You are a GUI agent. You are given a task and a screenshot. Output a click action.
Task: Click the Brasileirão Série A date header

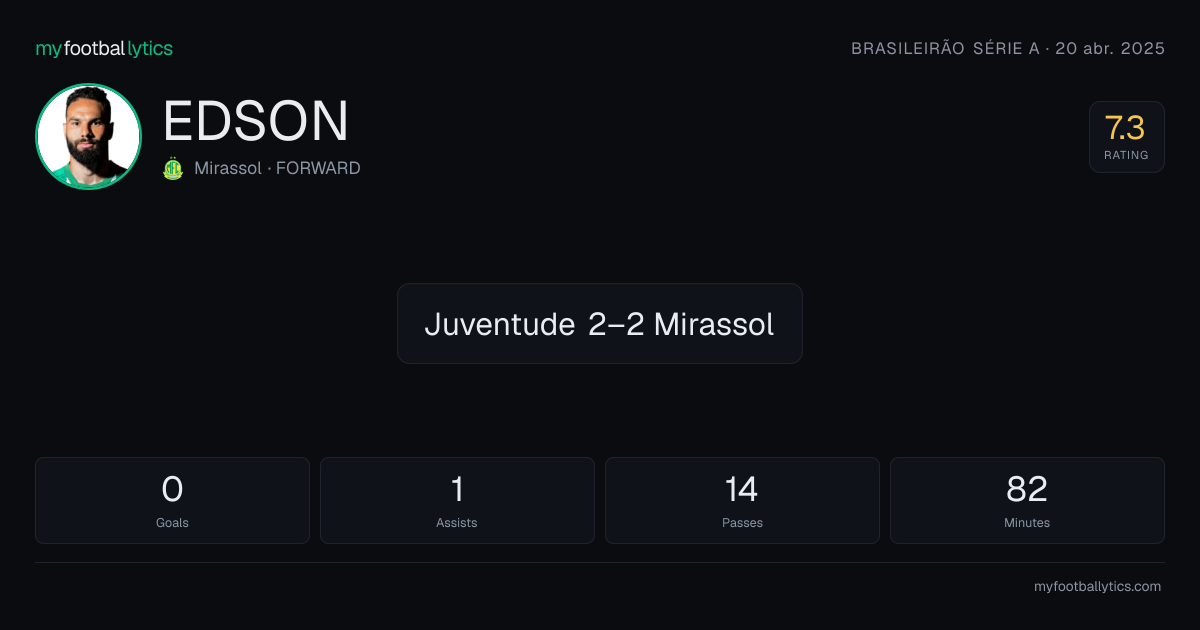(1008, 48)
